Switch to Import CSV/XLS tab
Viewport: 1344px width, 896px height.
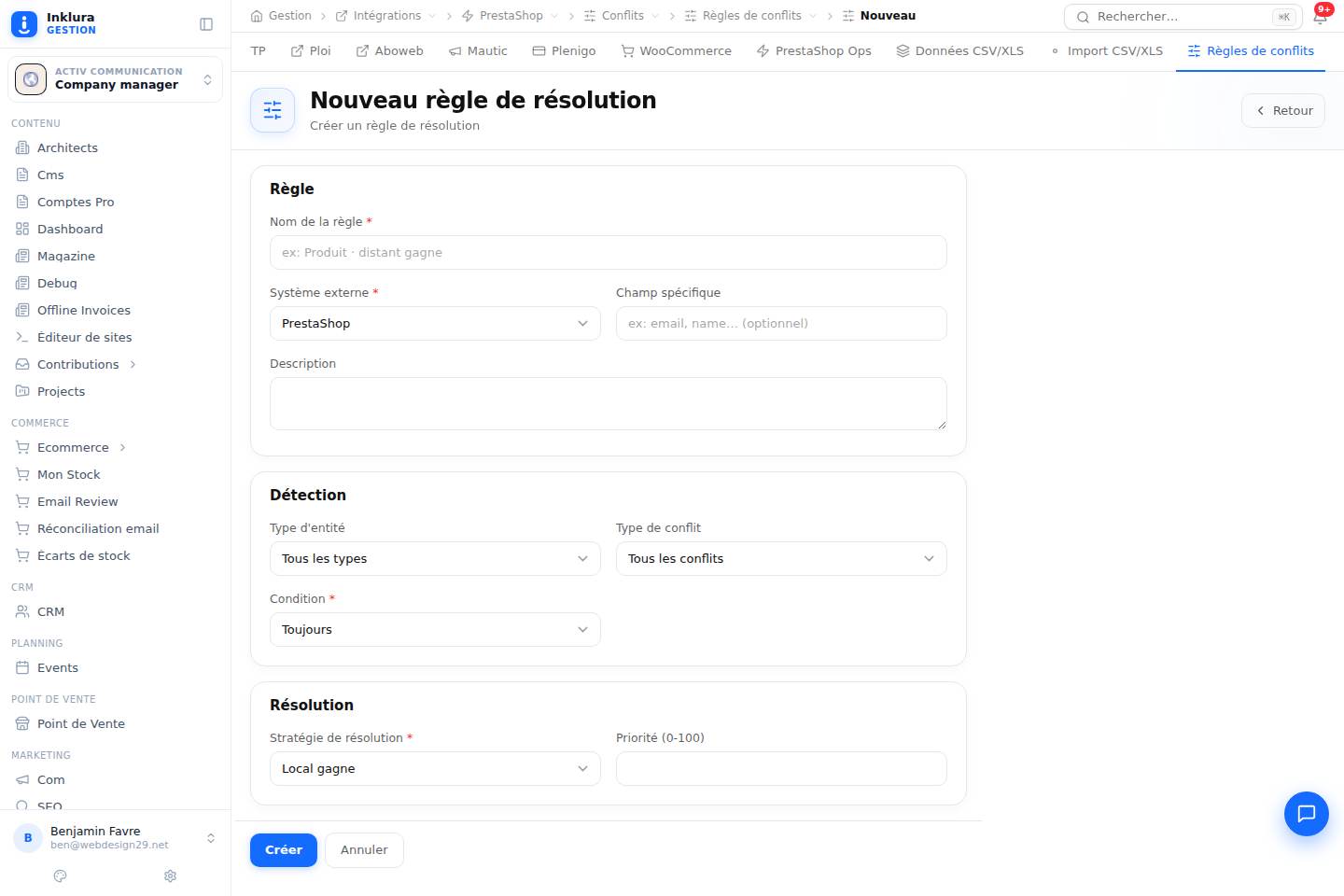[x=1106, y=51]
